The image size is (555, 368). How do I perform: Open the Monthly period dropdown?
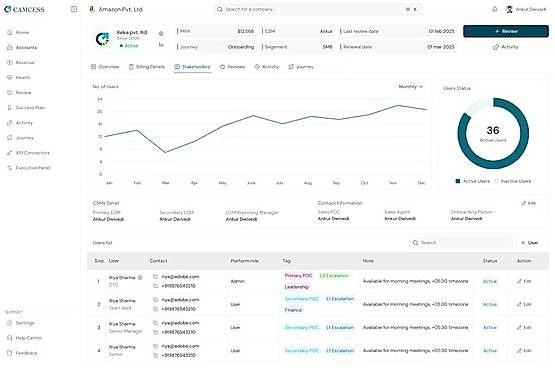coord(411,87)
